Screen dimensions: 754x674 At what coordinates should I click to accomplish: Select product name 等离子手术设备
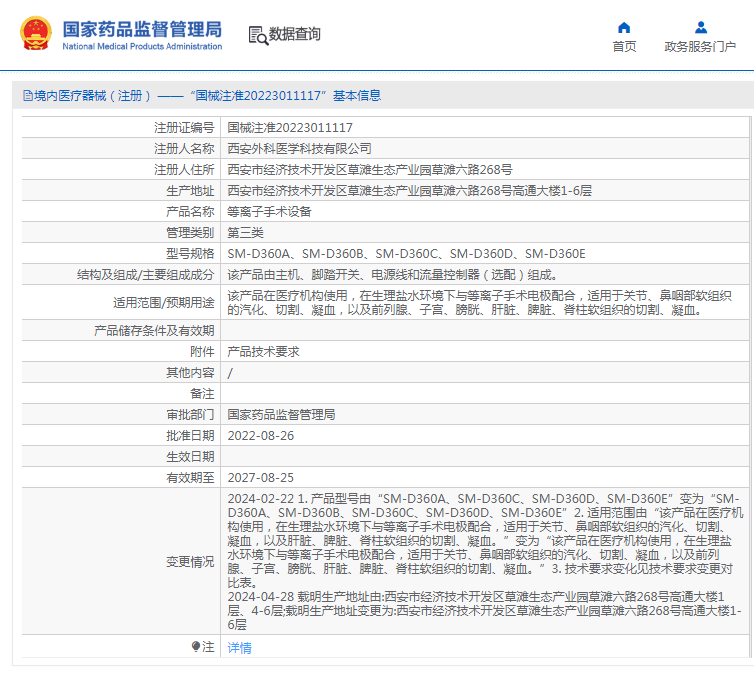click(x=269, y=212)
